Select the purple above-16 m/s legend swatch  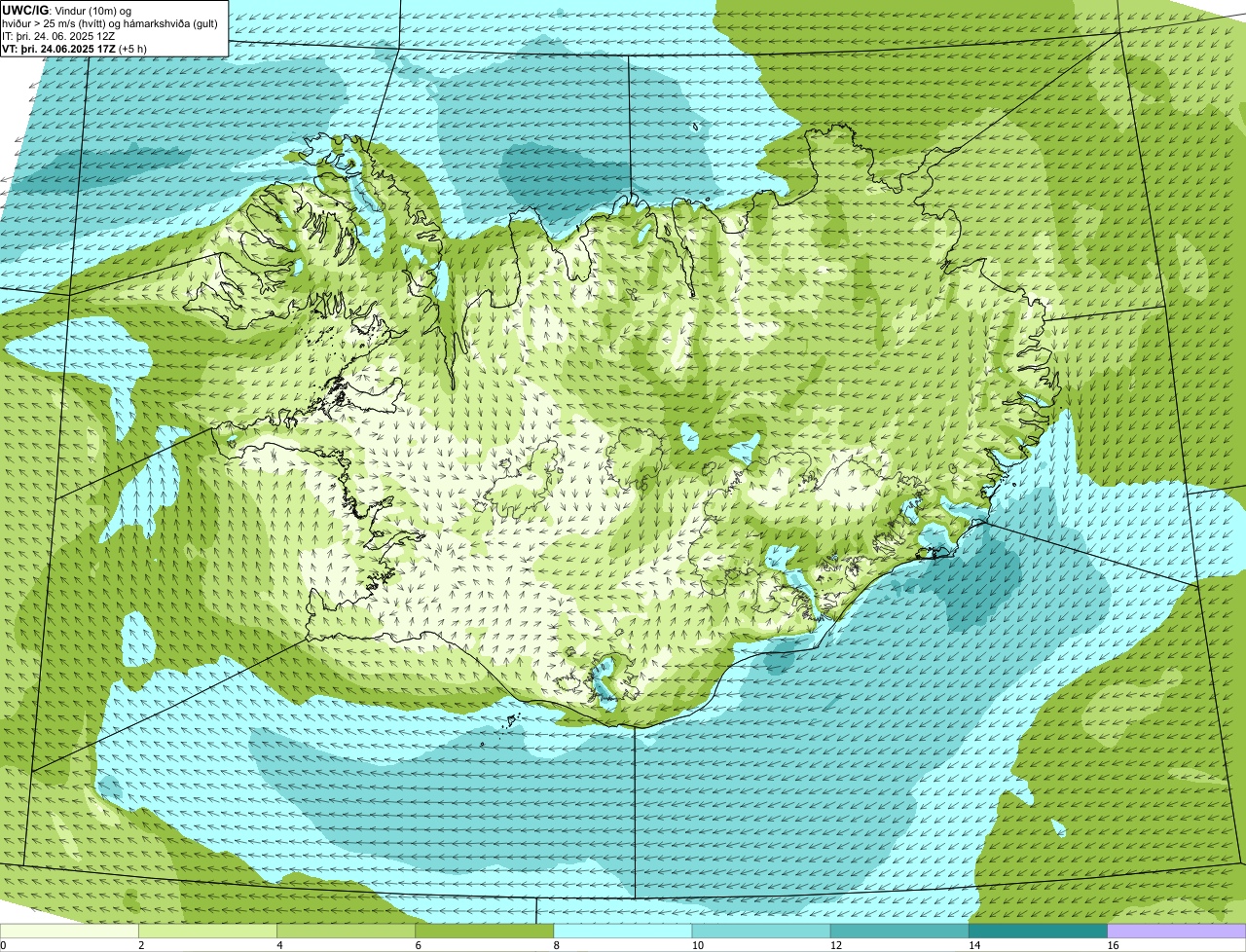(x=1177, y=931)
